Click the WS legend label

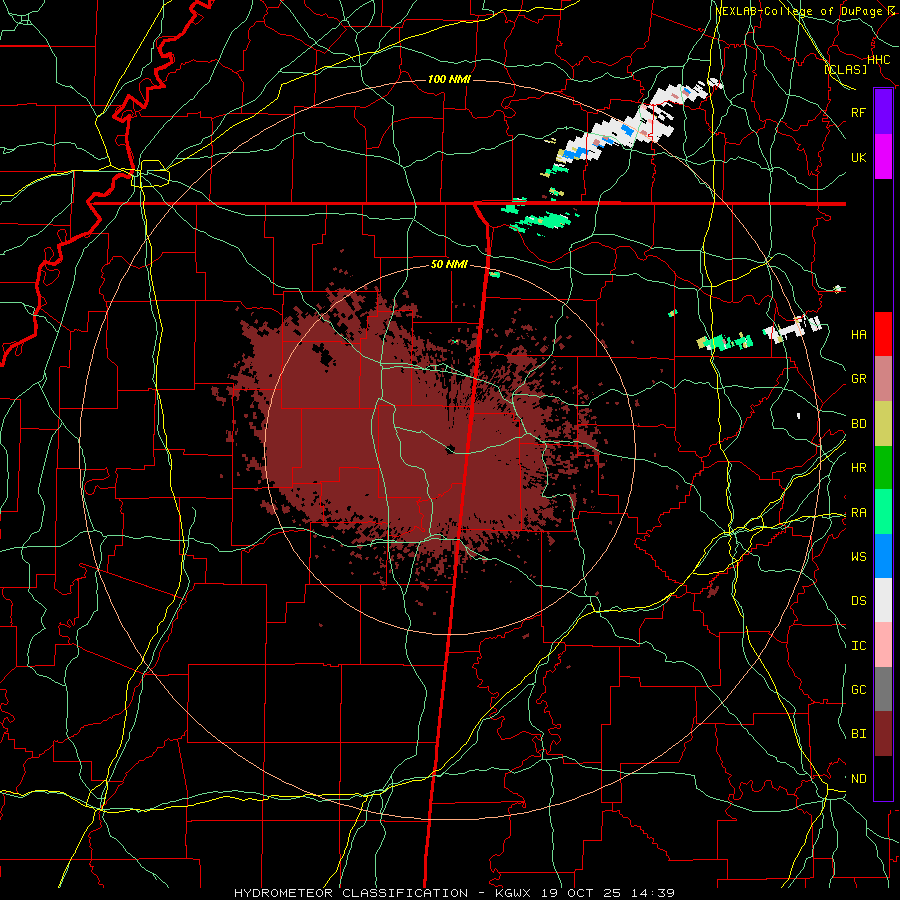tap(859, 556)
